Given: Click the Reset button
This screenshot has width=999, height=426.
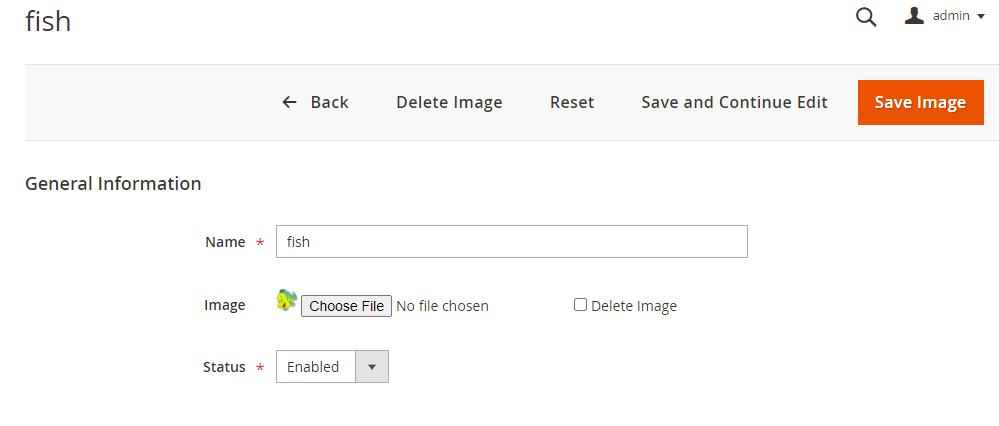Looking at the screenshot, I should click(572, 102).
